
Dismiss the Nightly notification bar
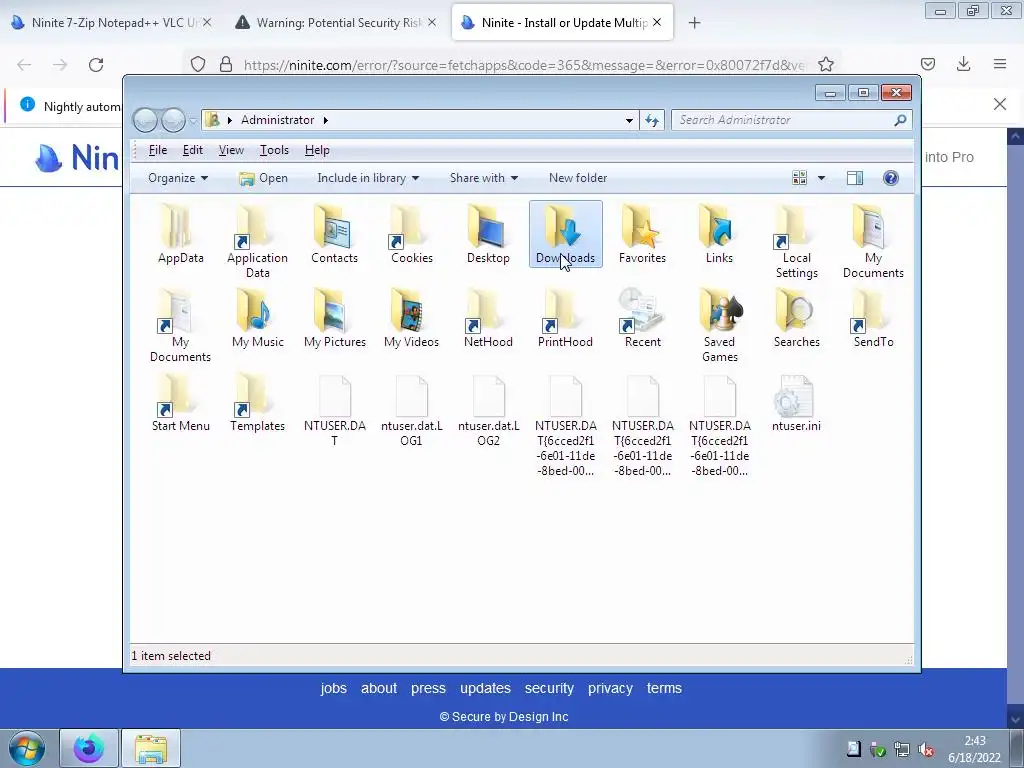point(999,104)
